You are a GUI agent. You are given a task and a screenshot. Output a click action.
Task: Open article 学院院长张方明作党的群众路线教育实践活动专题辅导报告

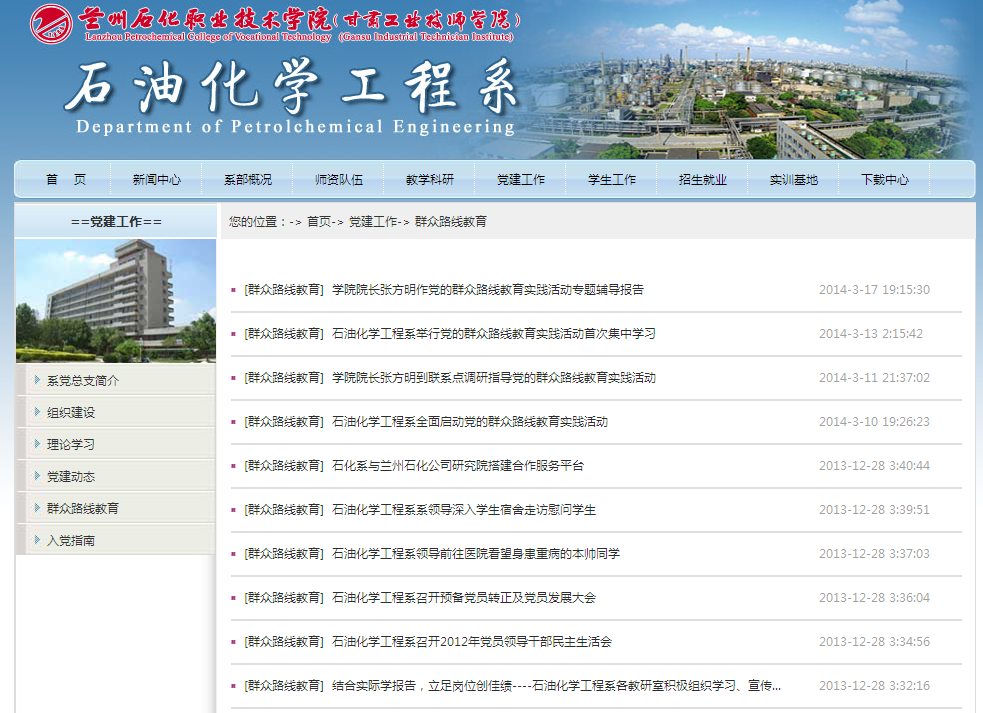point(488,290)
